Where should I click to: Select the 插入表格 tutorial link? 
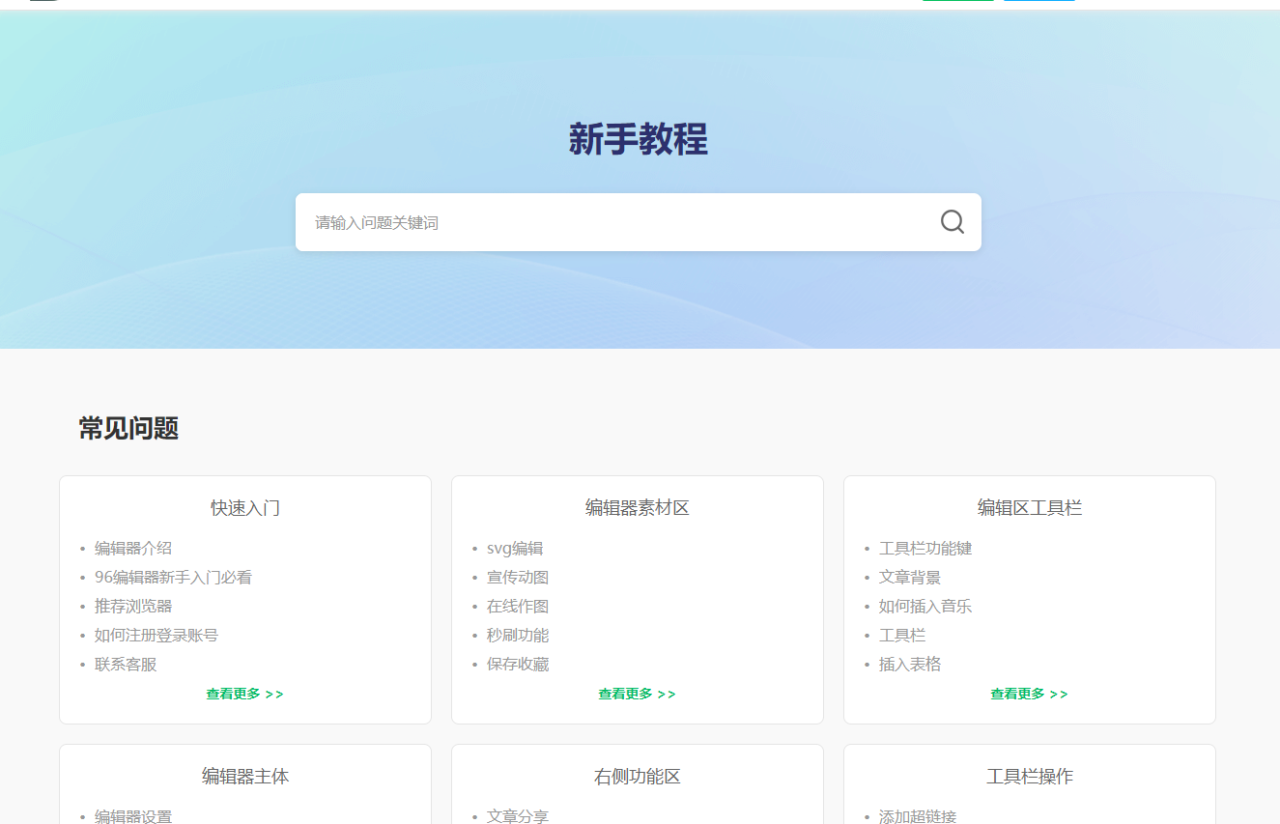coord(909,664)
